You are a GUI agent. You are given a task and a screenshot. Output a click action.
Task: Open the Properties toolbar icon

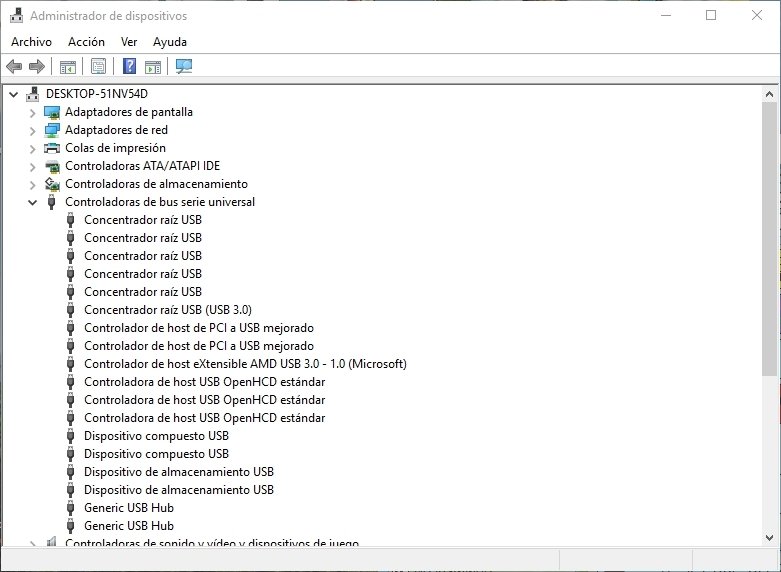pyautogui.click(x=99, y=66)
